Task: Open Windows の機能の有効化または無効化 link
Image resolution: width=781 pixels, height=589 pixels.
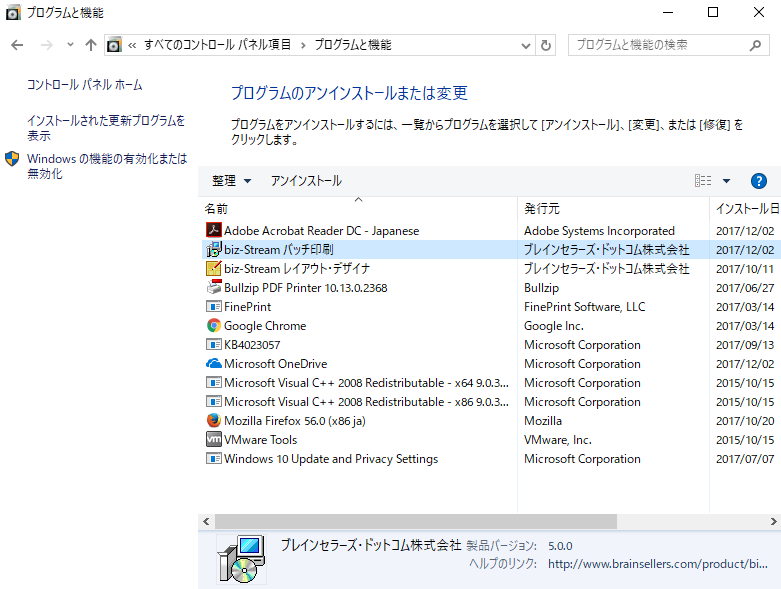Action: pos(107,166)
